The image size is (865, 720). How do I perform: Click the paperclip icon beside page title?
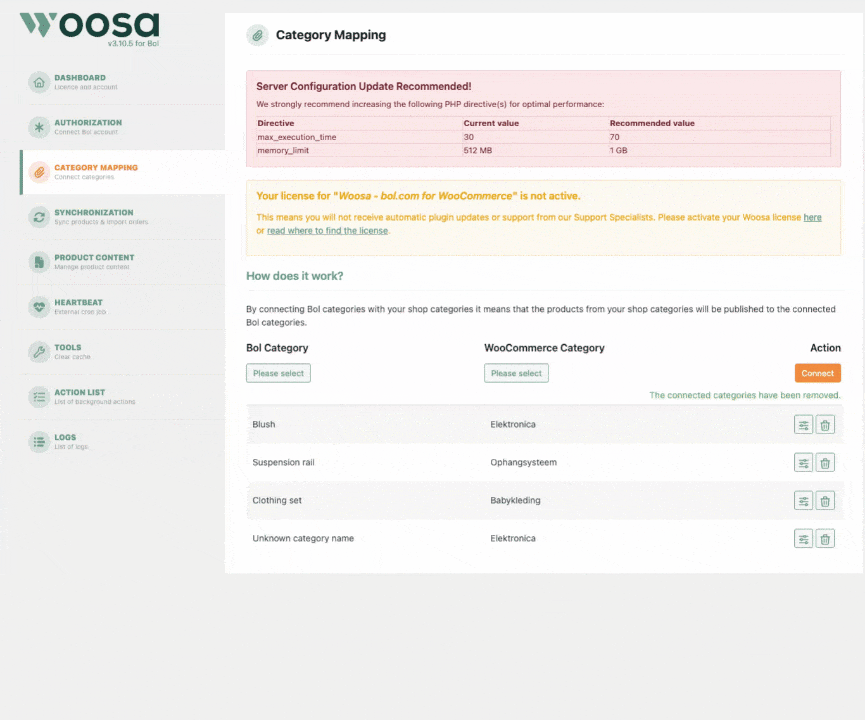tap(257, 35)
